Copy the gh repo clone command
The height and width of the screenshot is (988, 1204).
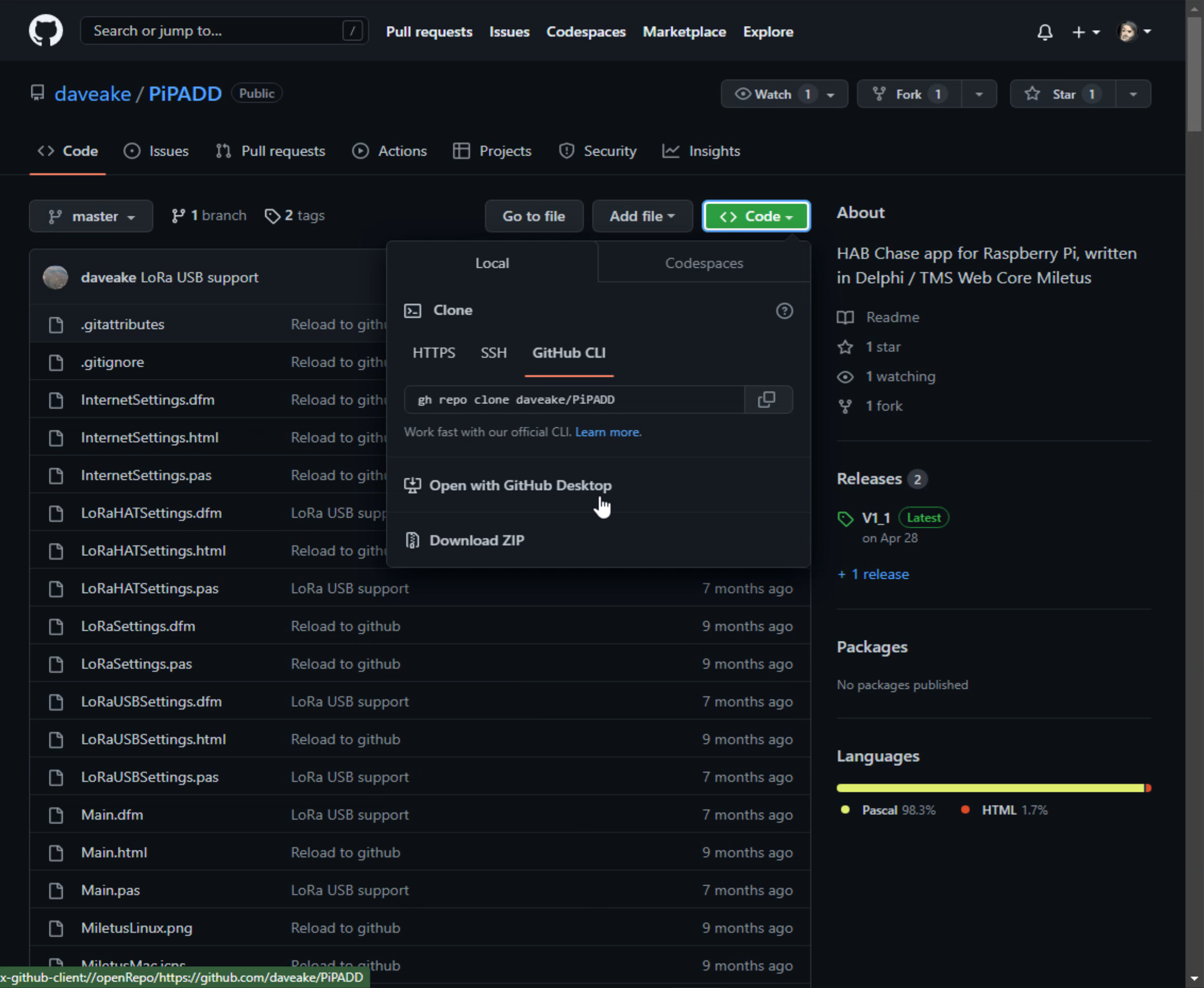click(x=767, y=399)
